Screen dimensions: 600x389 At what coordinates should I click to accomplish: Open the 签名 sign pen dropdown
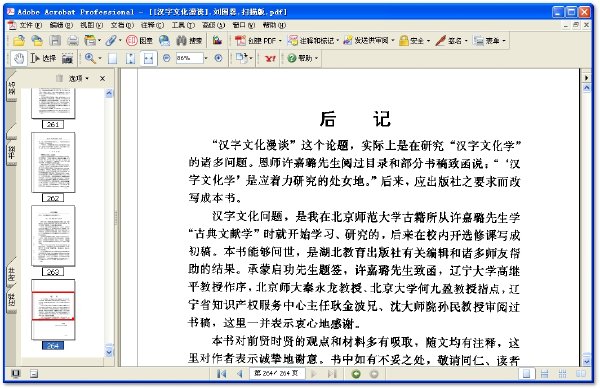(452, 40)
